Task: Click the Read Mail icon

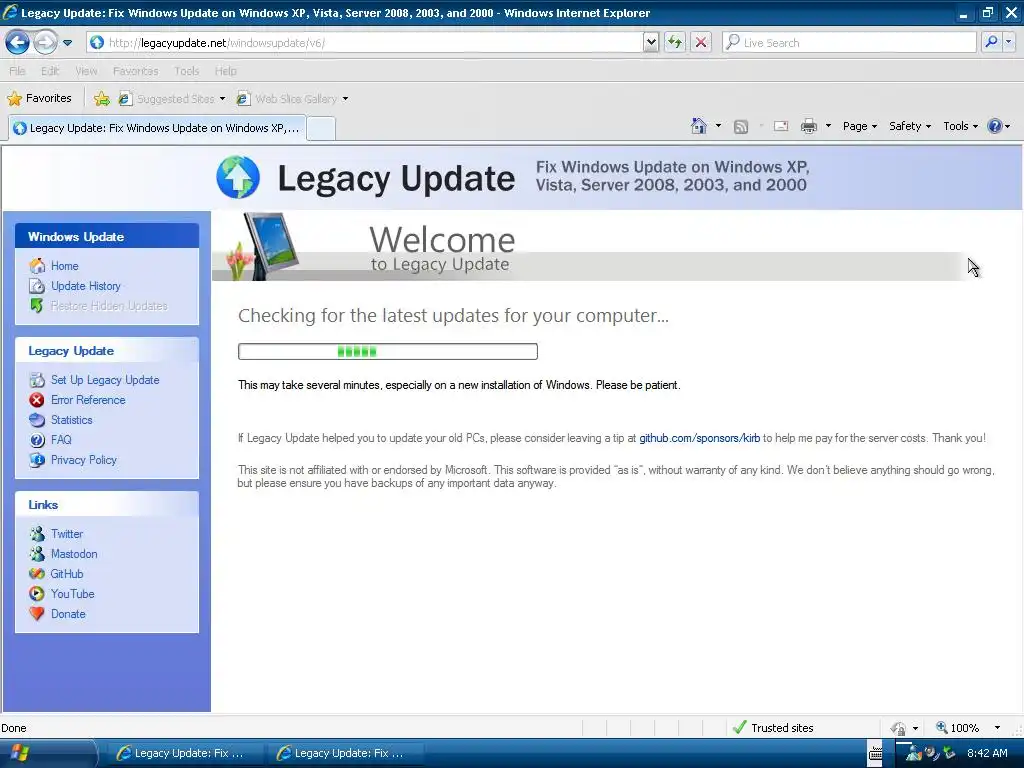Action: pos(781,126)
